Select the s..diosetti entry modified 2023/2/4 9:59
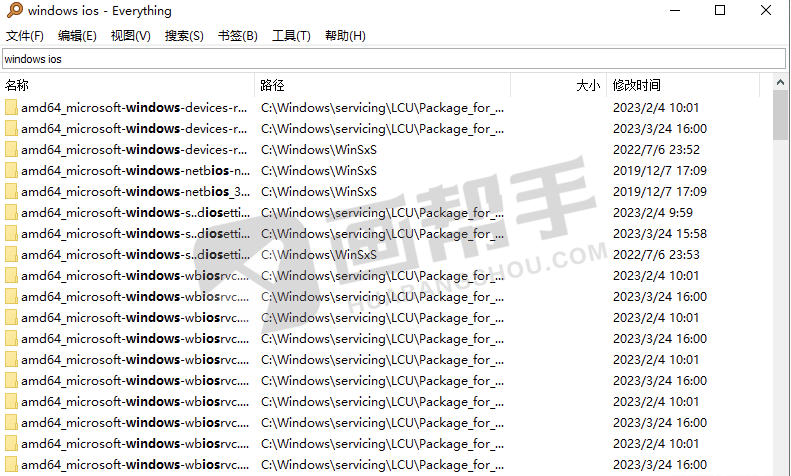 click(135, 213)
